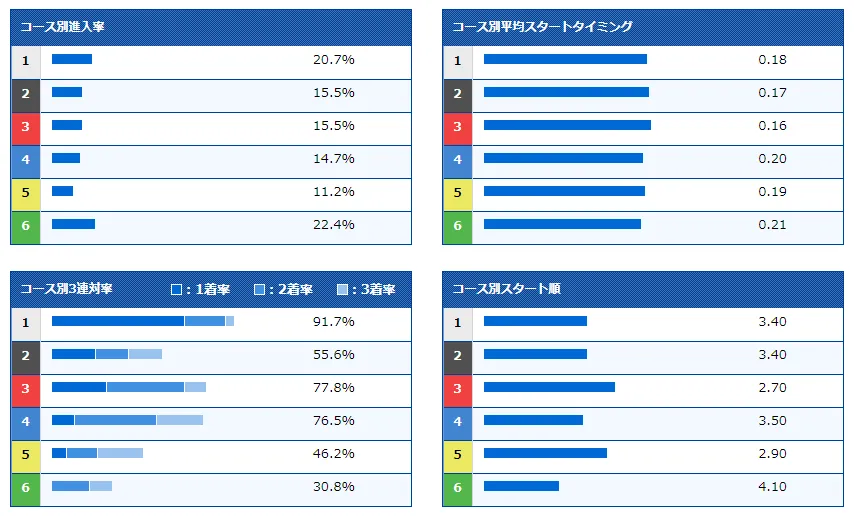The height and width of the screenshot is (516, 854).
Task: Select green course 6 badge in コース別スタート順
Action: tap(457, 488)
